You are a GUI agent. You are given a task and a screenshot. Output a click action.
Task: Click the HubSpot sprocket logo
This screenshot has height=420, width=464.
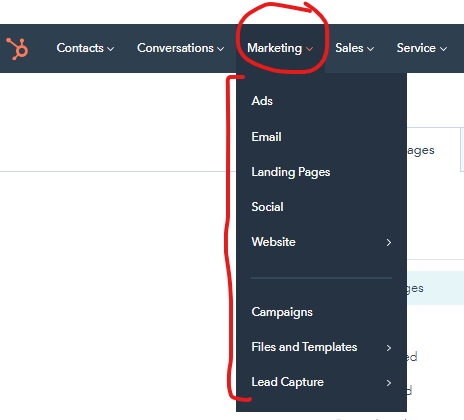[x=17, y=49]
